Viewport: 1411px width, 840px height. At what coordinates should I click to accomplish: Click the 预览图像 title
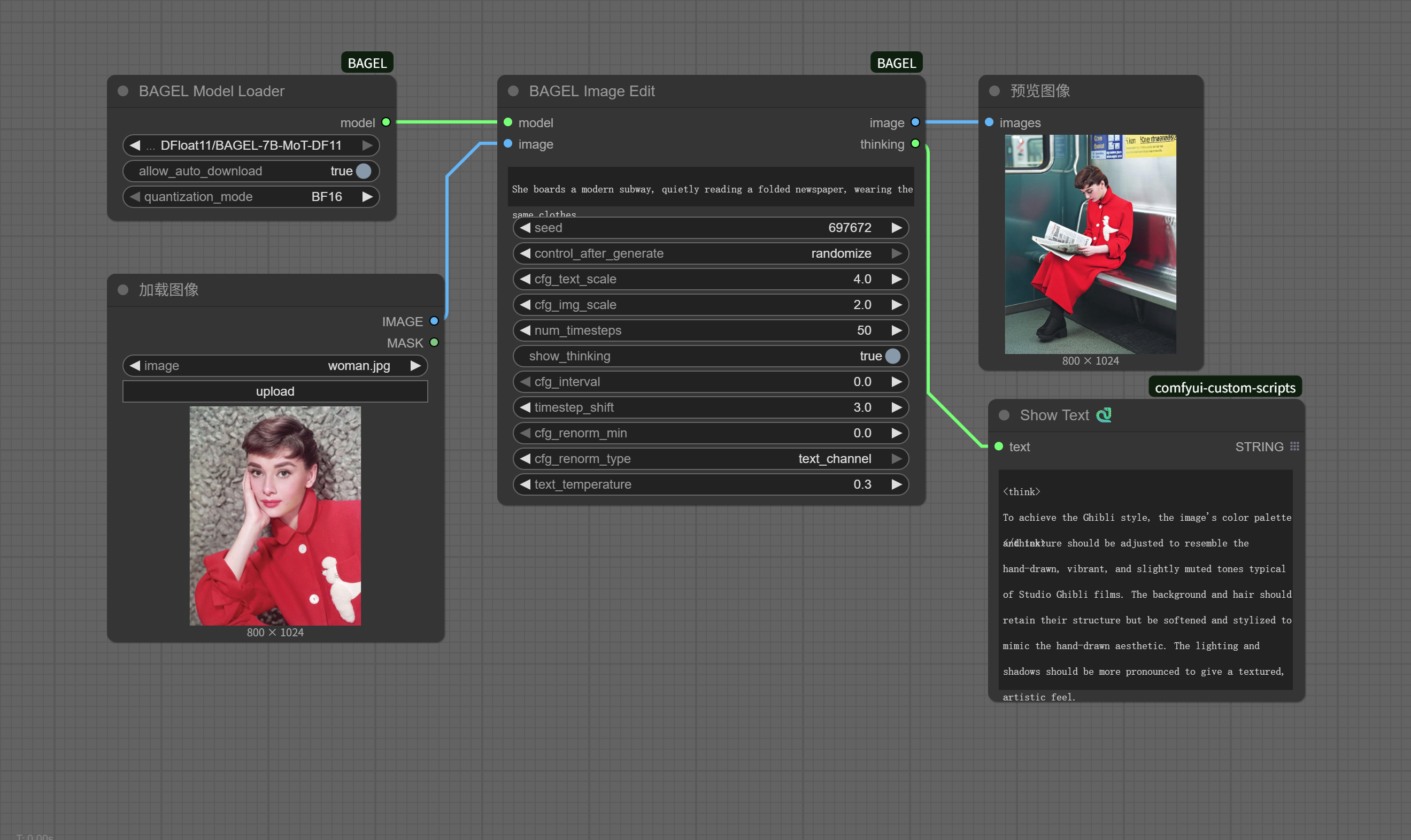click(x=1040, y=91)
